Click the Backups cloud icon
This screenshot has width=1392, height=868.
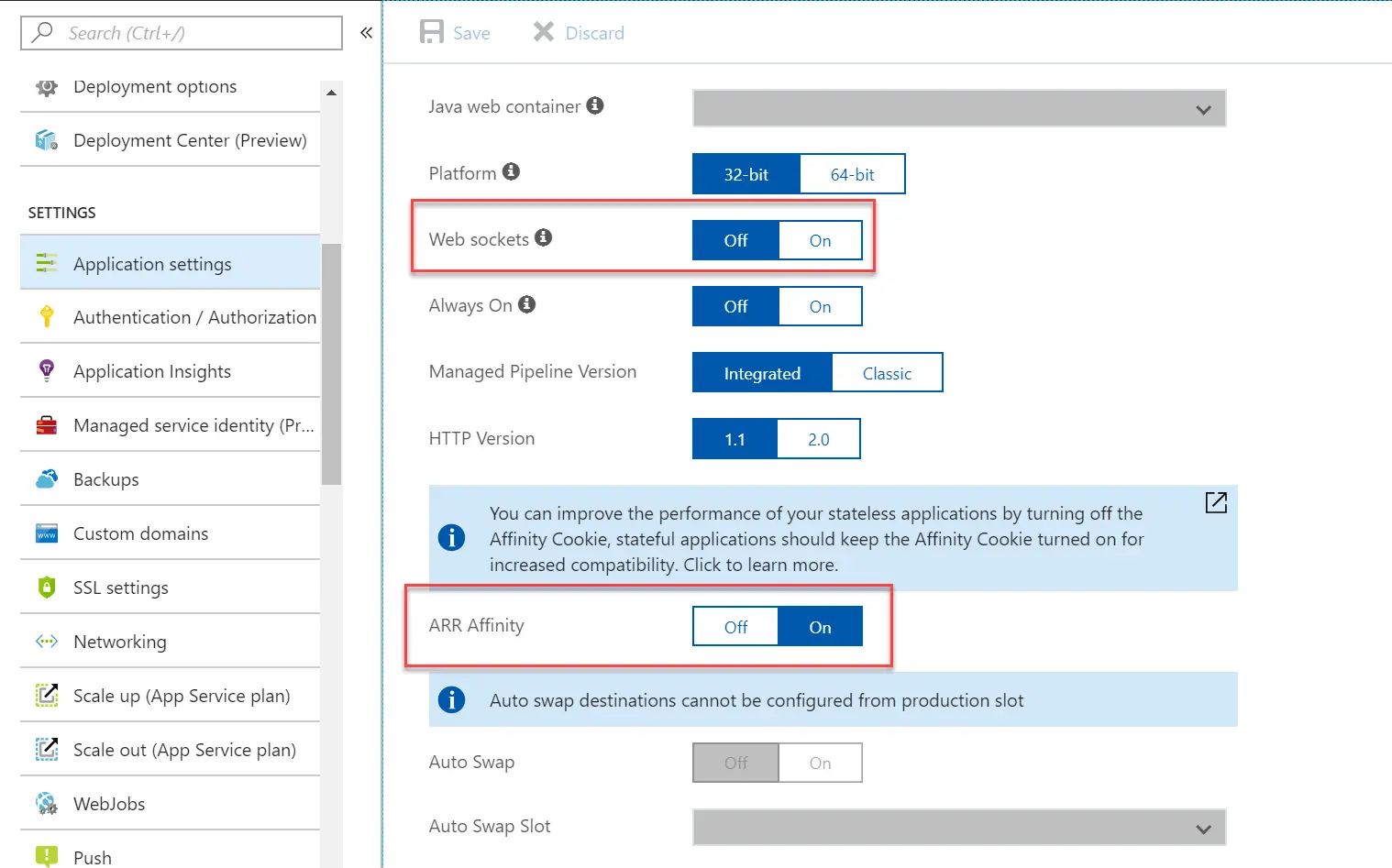point(46,479)
